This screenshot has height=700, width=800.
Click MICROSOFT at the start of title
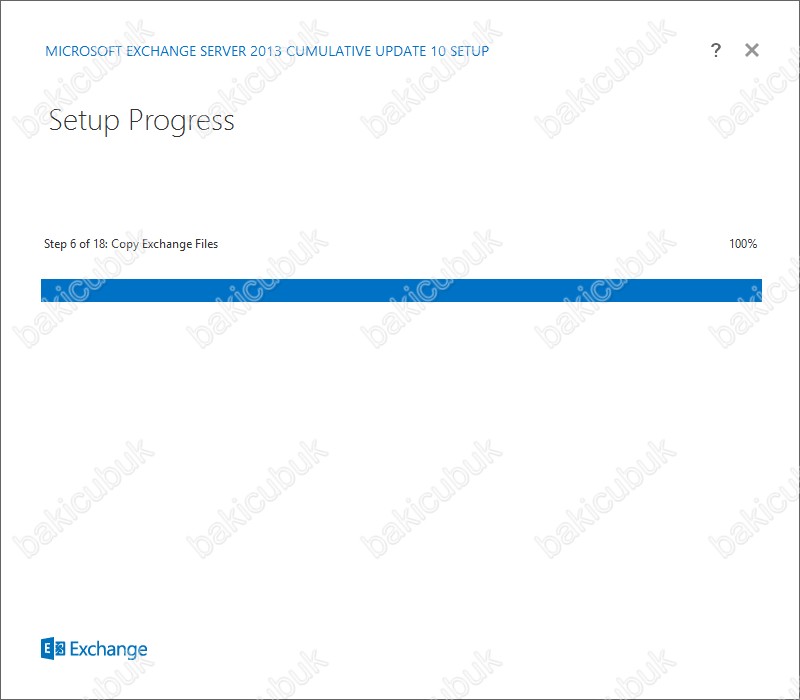(x=84, y=51)
